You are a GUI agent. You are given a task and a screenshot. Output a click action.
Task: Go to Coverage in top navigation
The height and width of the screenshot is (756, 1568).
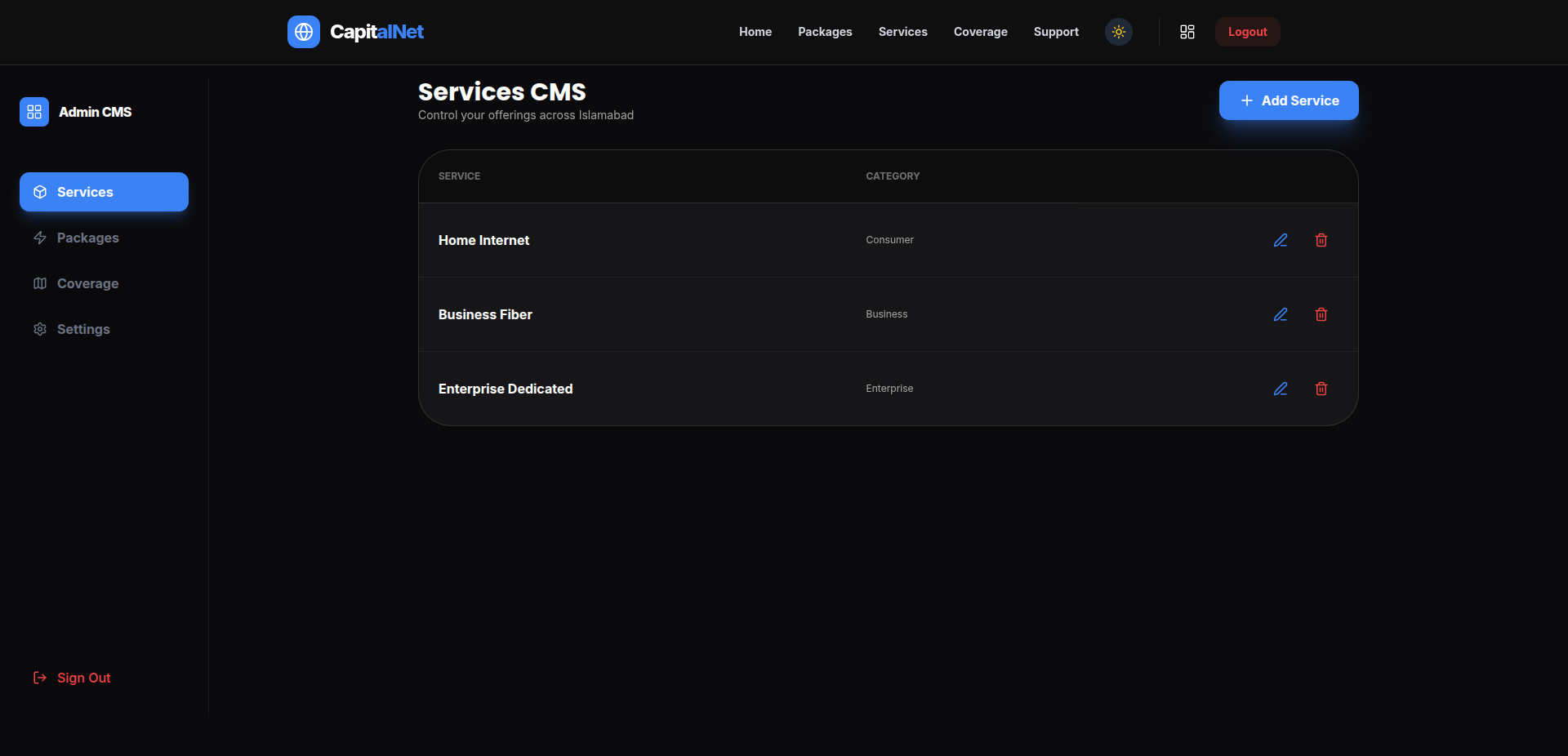click(981, 32)
